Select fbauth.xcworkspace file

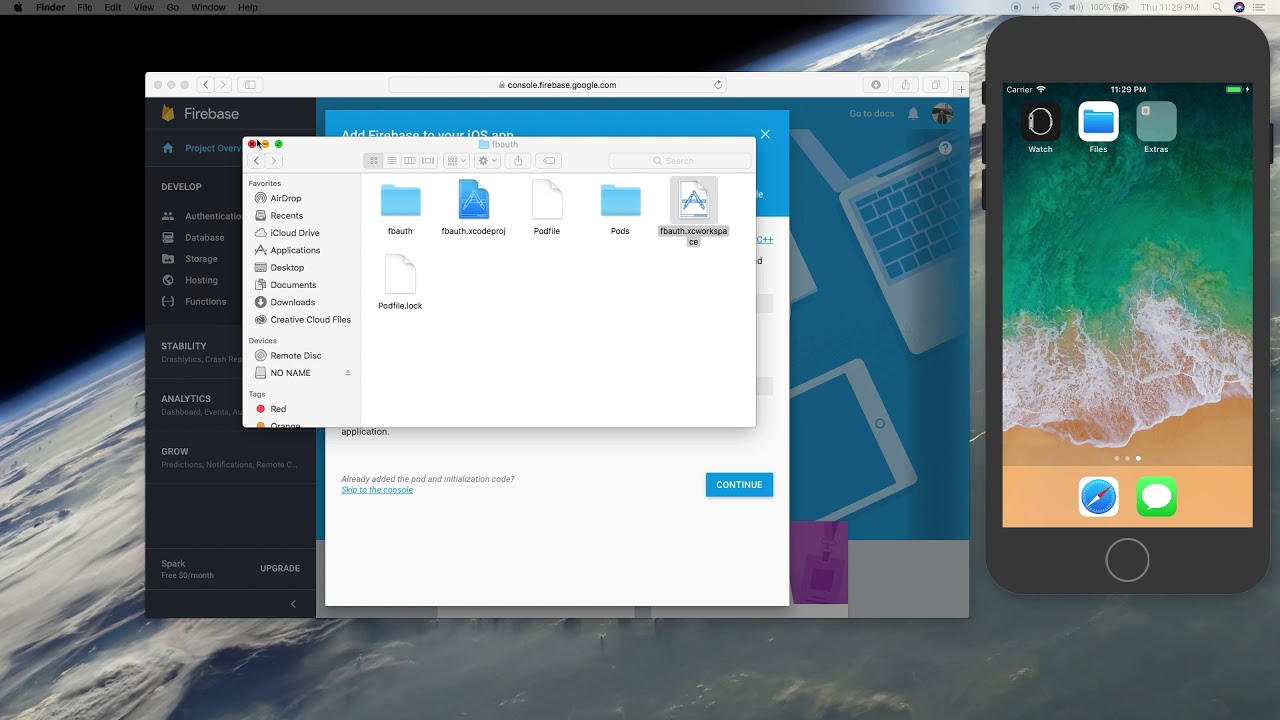pyautogui.click(x=693, y=200)
